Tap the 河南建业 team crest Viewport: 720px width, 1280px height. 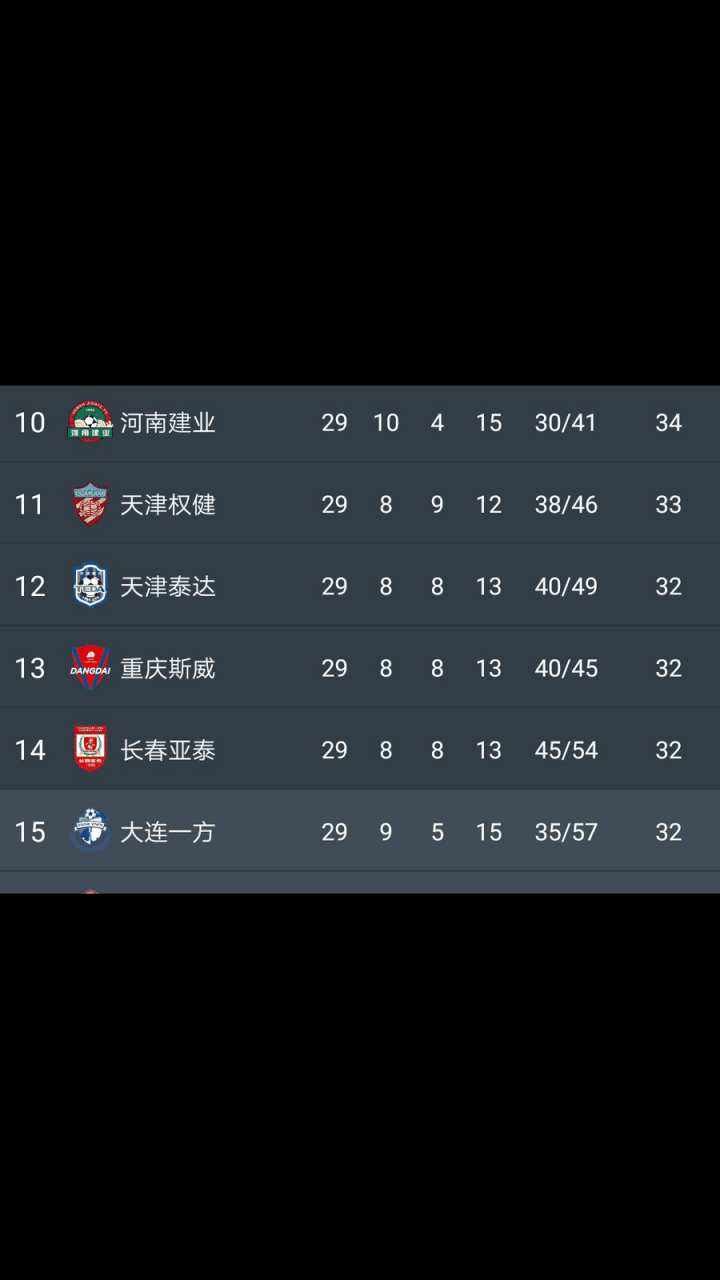tap(90, 422)
